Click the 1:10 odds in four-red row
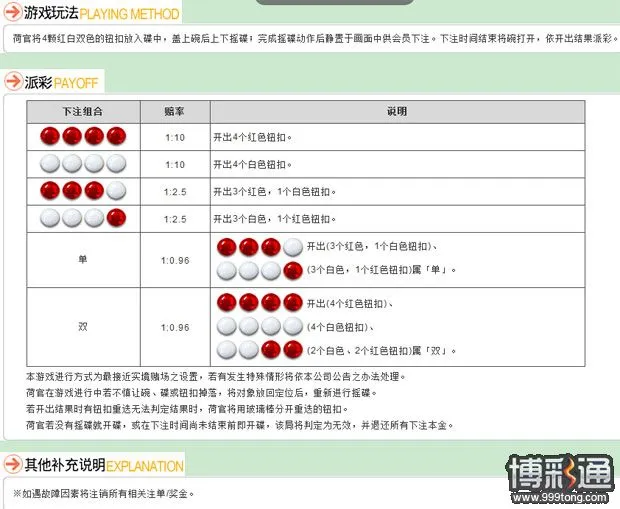 175,138
